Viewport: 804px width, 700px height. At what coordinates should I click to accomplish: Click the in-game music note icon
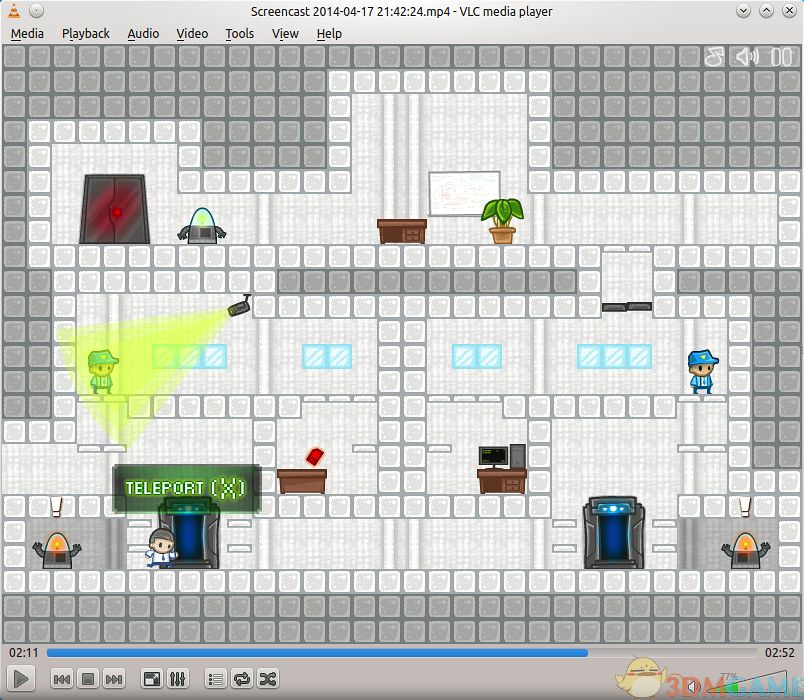[714, 57]
